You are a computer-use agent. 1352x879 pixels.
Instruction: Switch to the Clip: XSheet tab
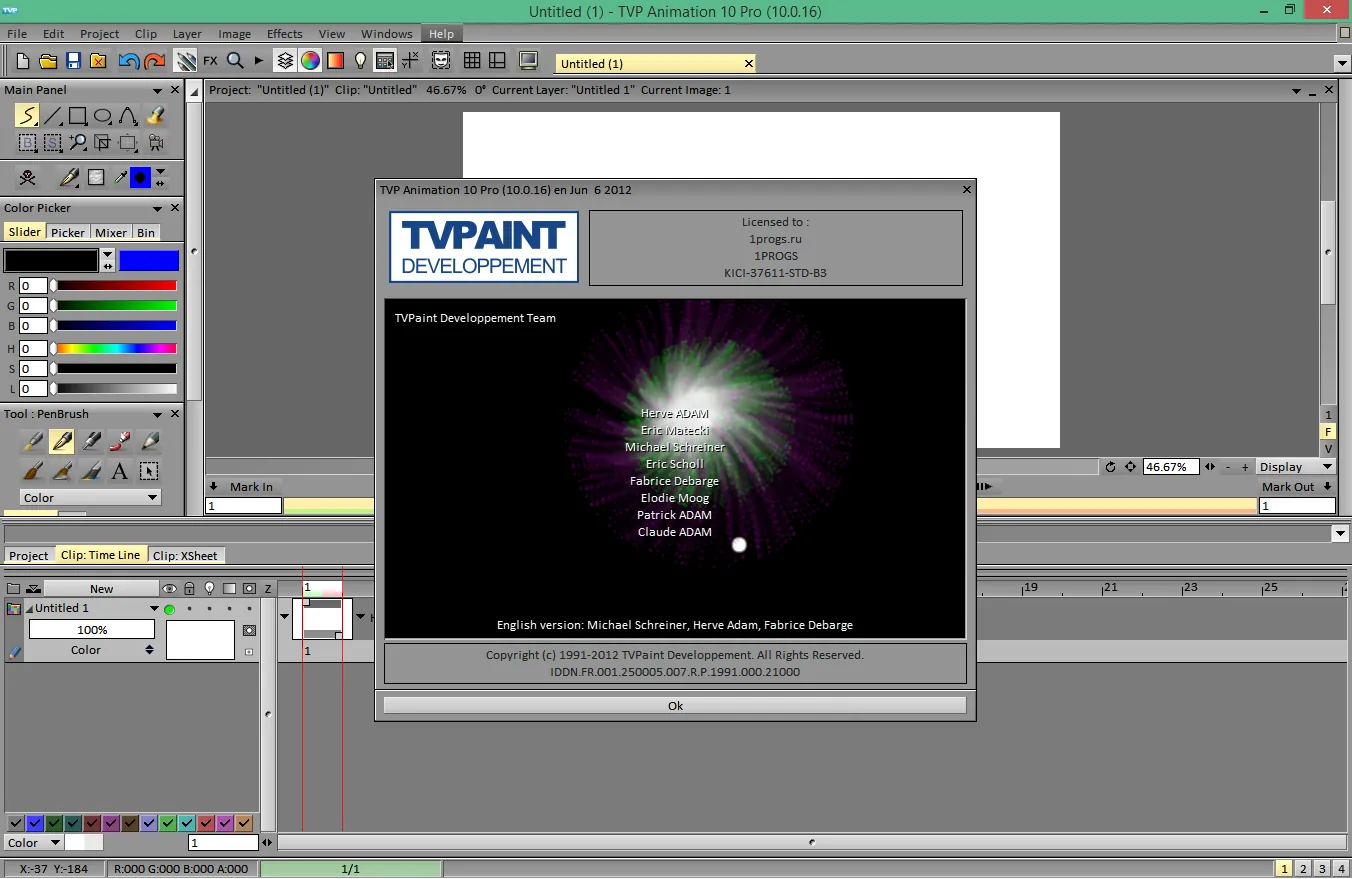click(x=185, y=555)
